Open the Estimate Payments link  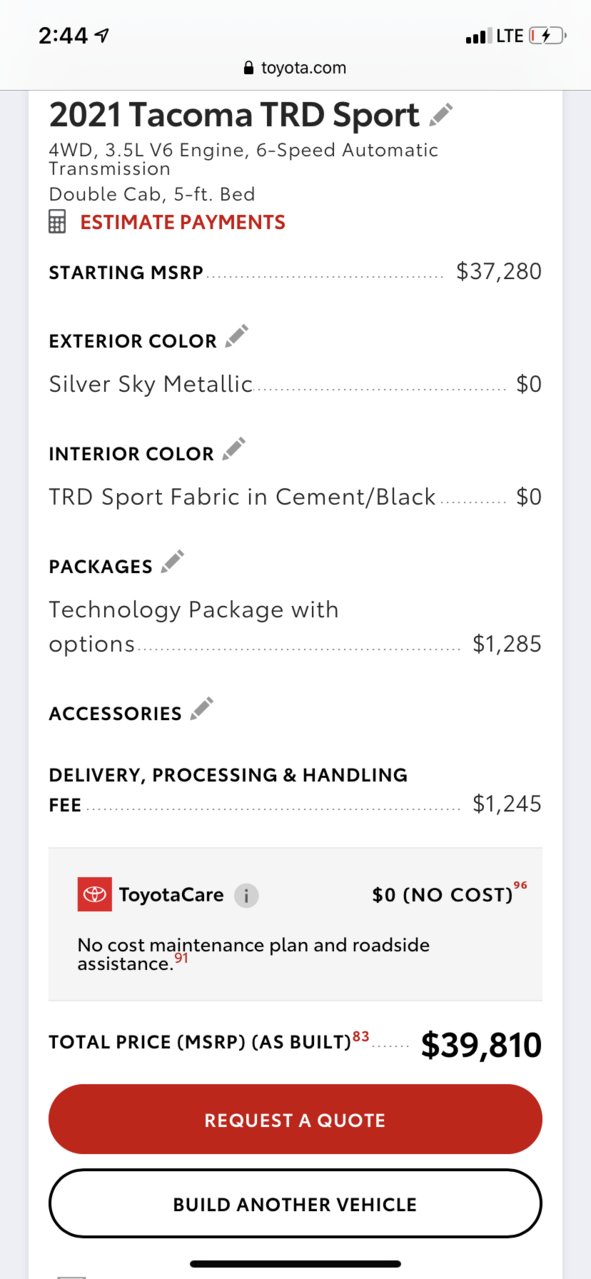pyautogui.click(x=183, y=222)
